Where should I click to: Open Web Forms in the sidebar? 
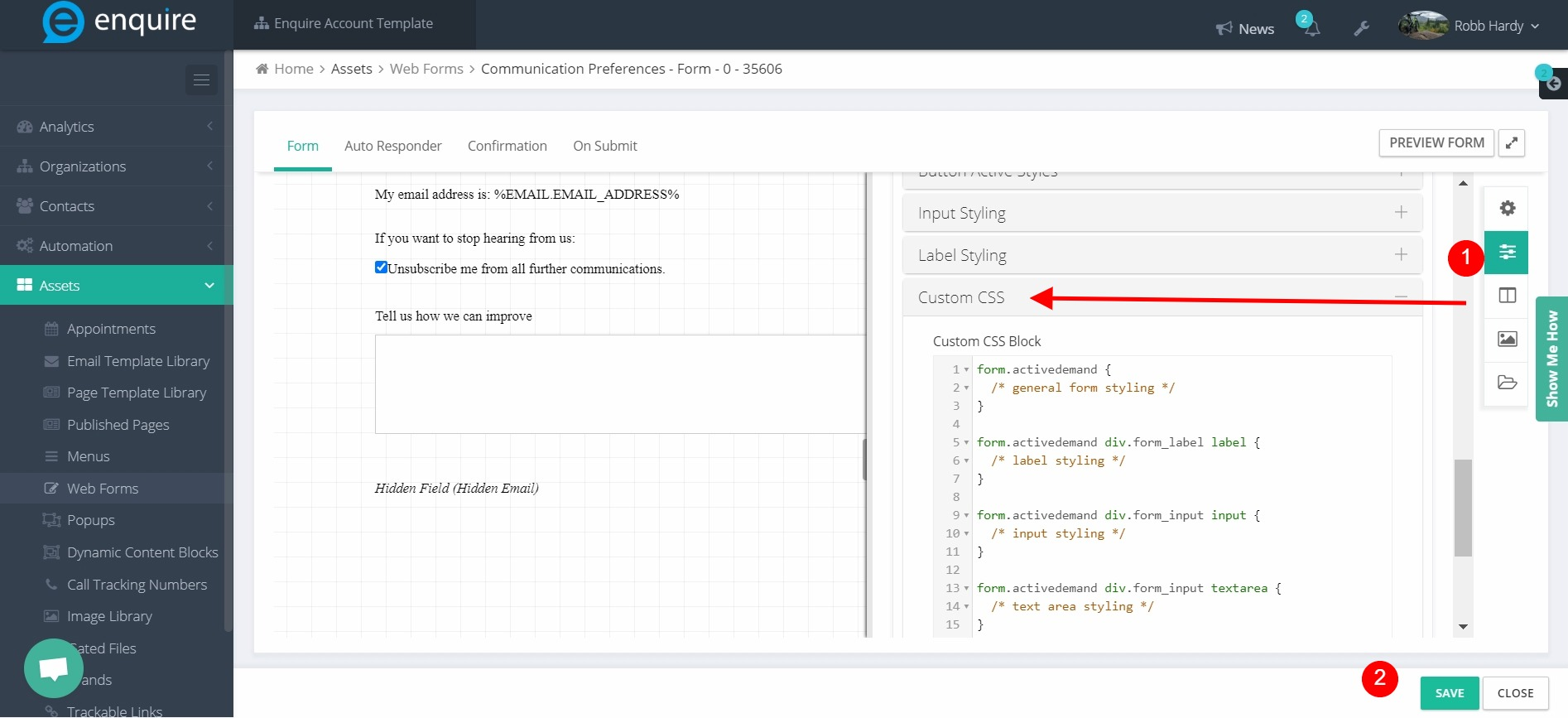[x=103, y=489]
